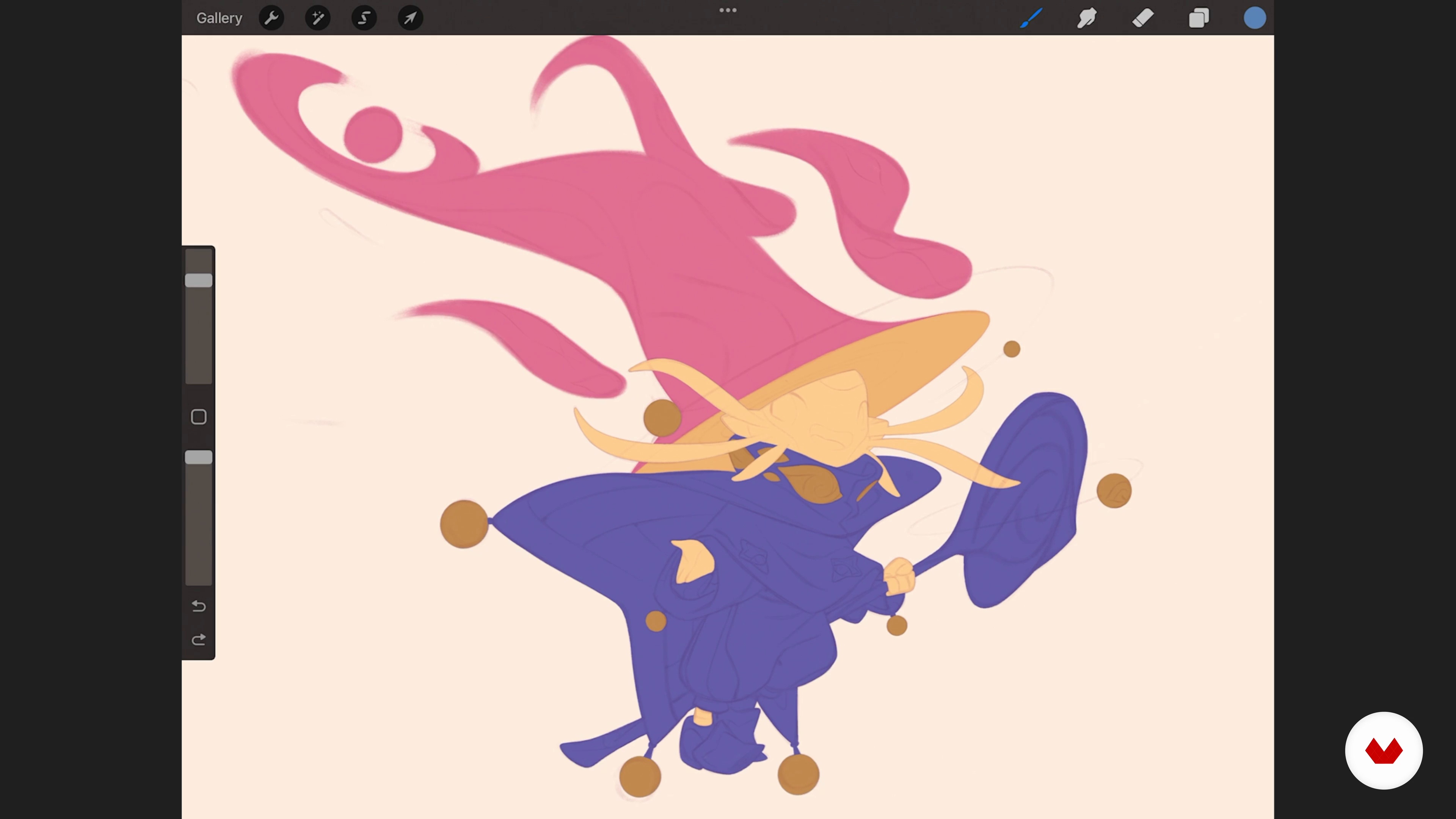Click the brush opacity slider handle
Image resolution: width=1456 pixels, height=819 pixels.
click(x=198, y=457)
